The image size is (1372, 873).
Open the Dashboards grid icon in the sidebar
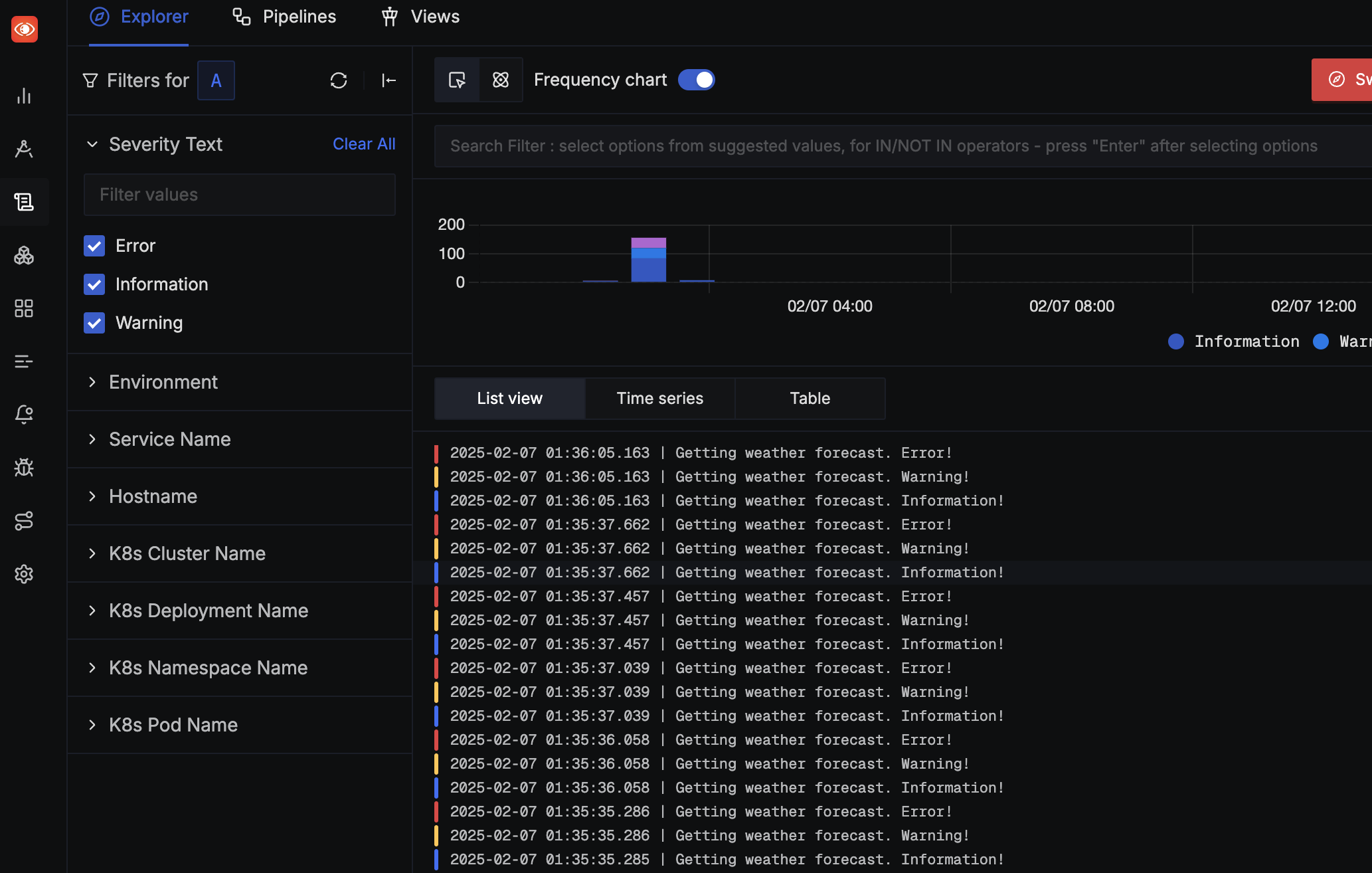(25, 308)
